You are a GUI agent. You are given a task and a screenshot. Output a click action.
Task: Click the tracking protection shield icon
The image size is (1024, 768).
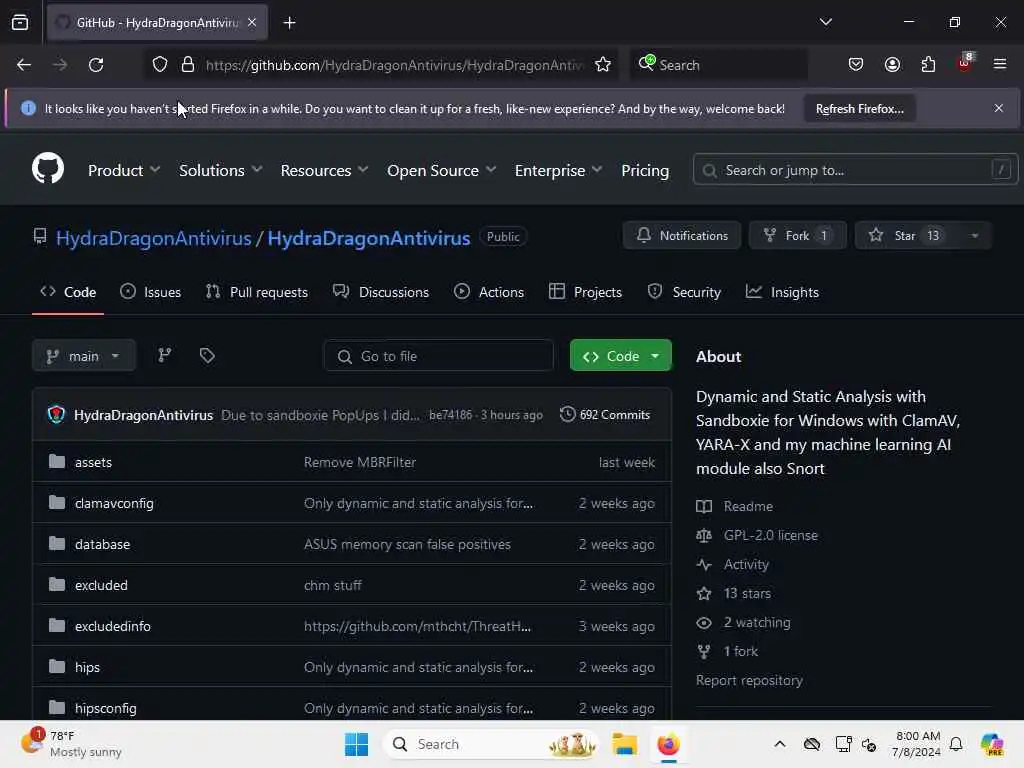[x=160, y=65]
